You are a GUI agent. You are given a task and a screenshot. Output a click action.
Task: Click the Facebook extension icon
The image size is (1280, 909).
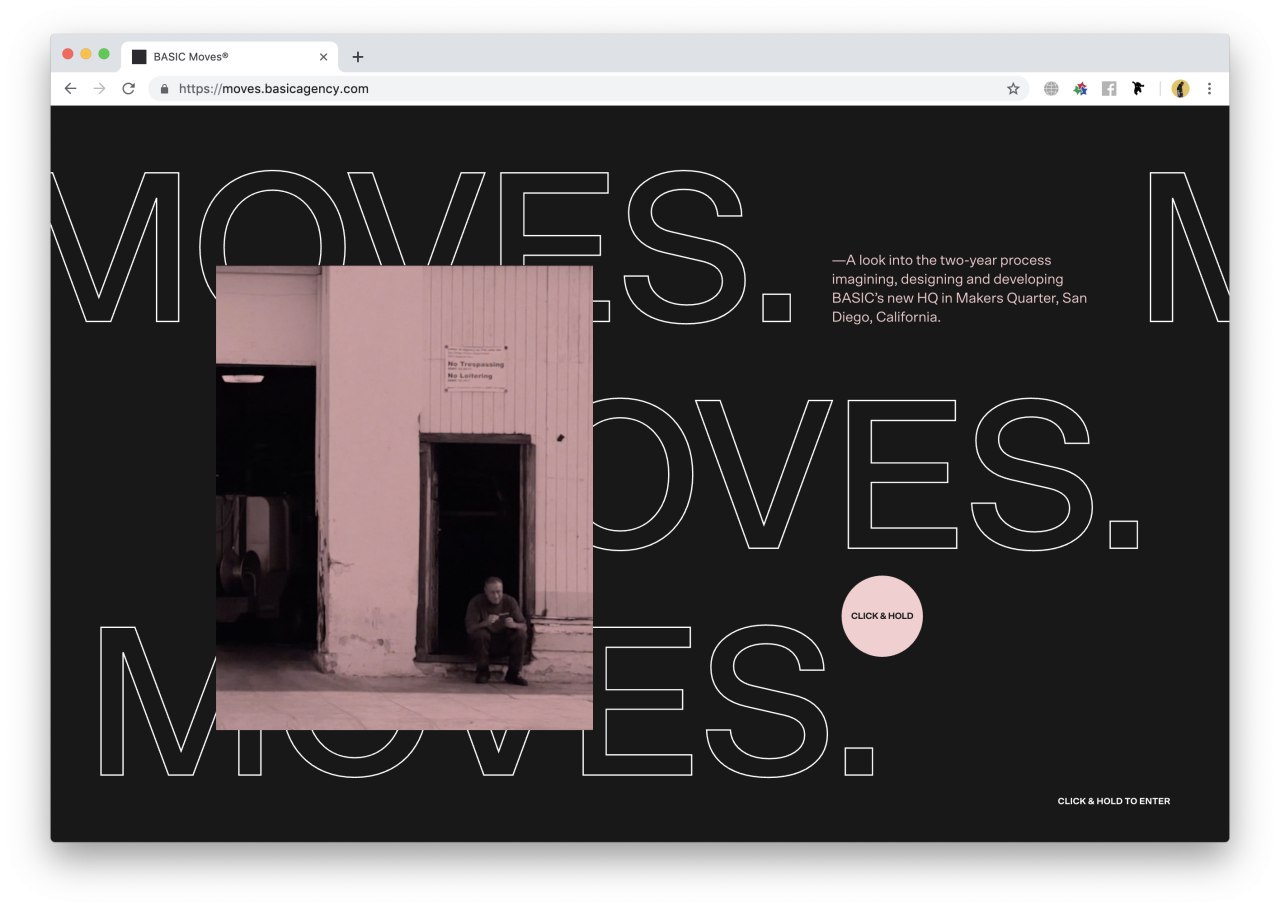tap(1109, 89)
